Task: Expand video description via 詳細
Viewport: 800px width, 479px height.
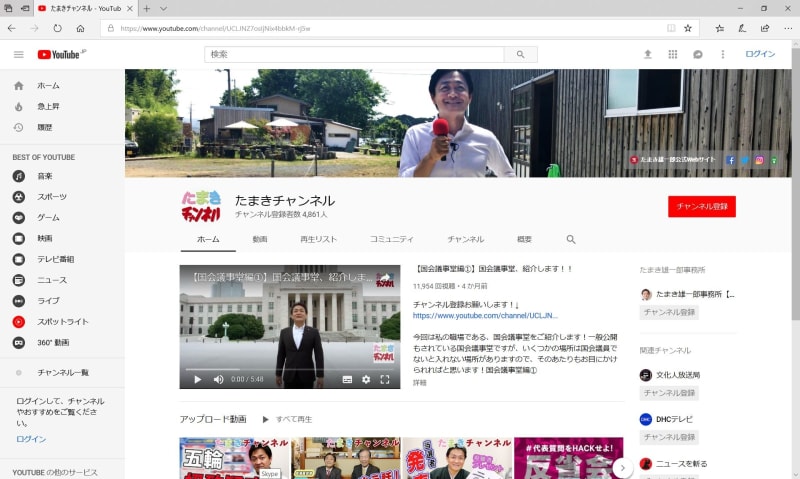Action: (419, 383)
